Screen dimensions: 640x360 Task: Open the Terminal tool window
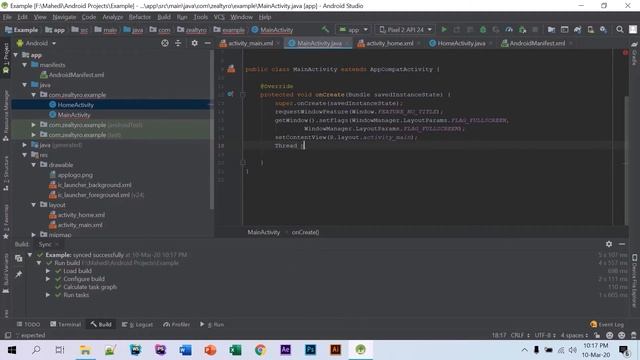click(x=65, y=324)
